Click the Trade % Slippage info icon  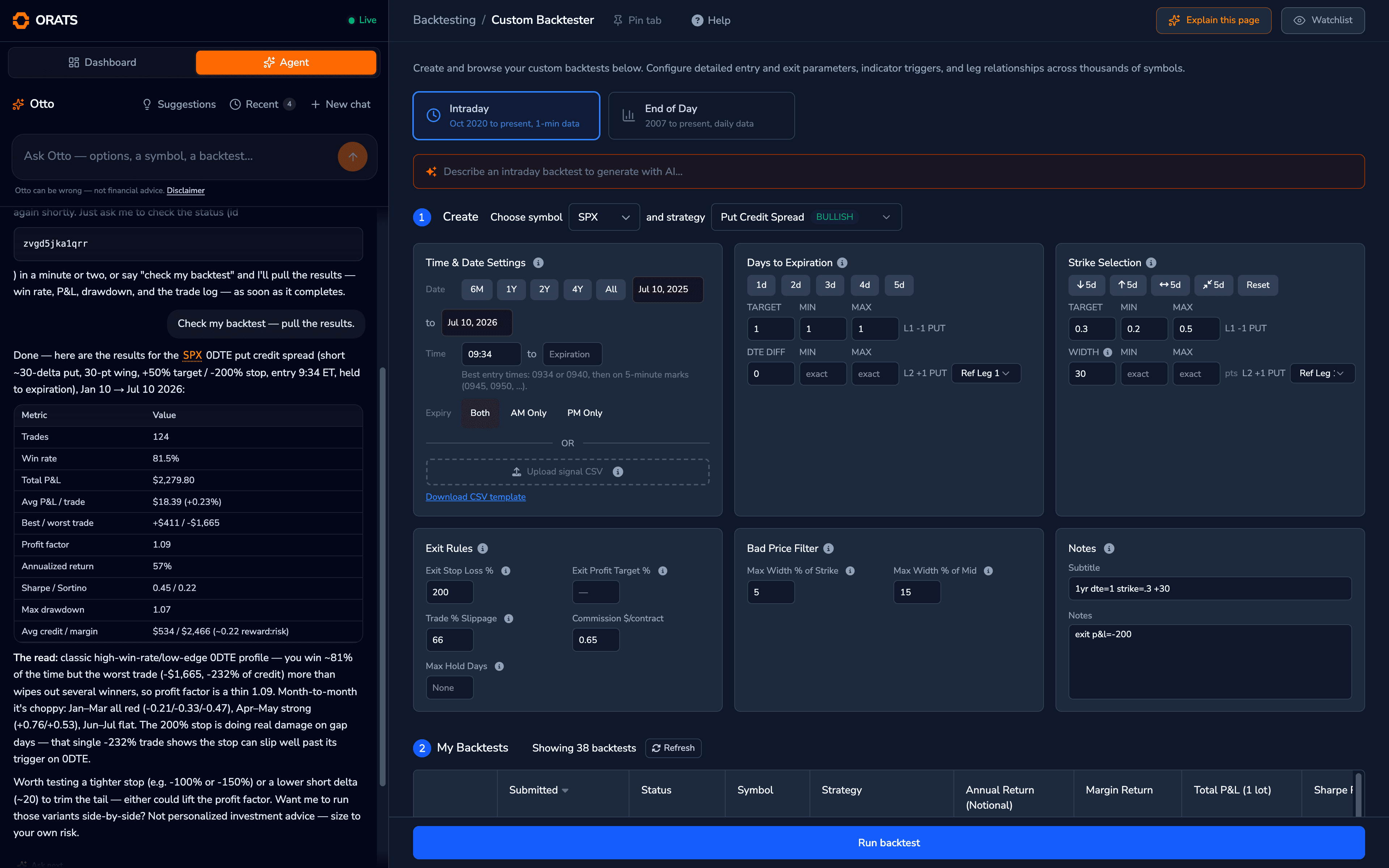[509, 618]
